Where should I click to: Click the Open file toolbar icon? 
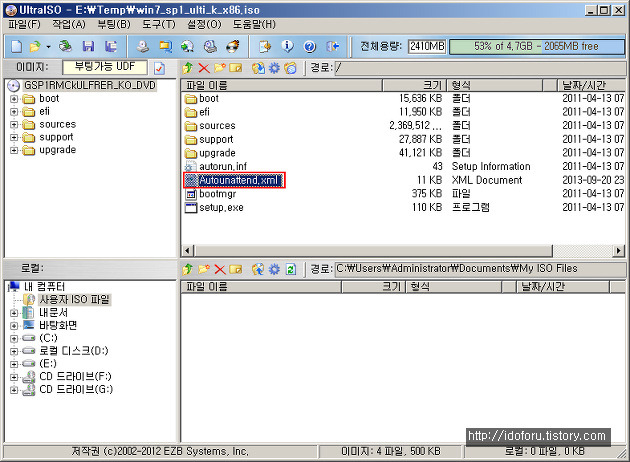click(x=35, y=47)
